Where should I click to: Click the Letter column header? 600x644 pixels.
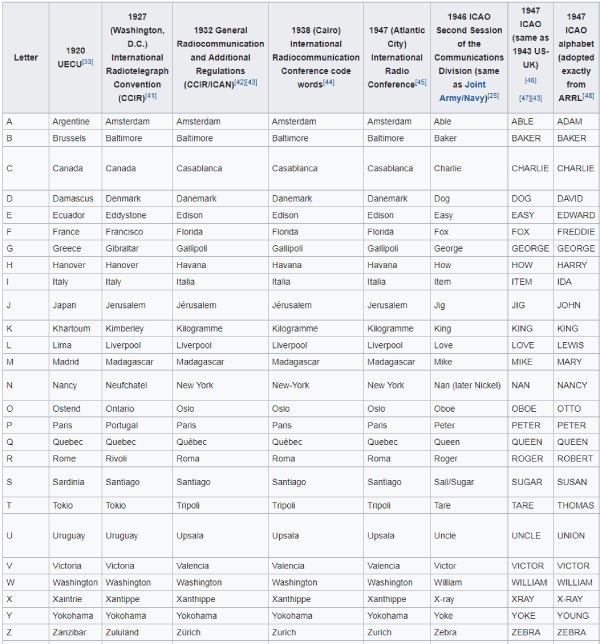pyautogui.click(x=26, y=57)
